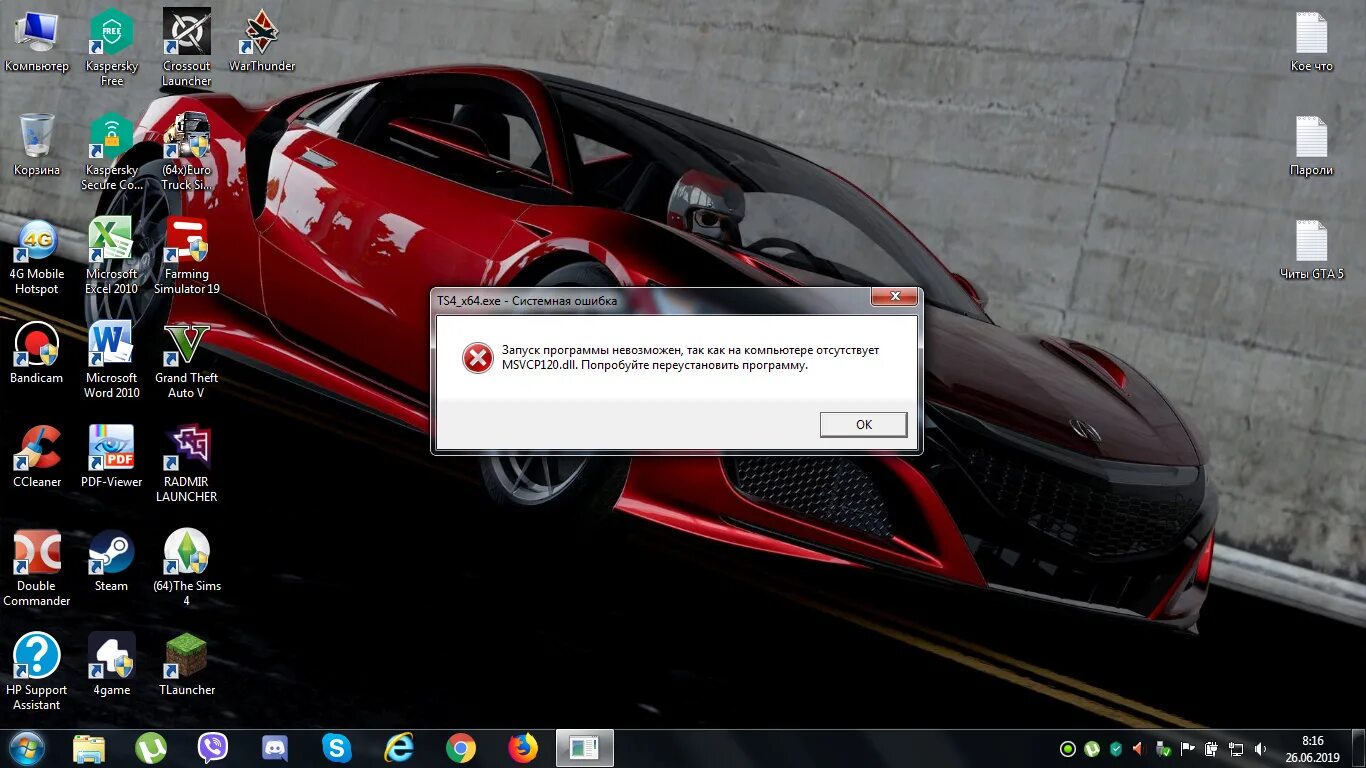Launch Google Chrome from the taskbar
The image size is (1366, 768).
[461, 748]
